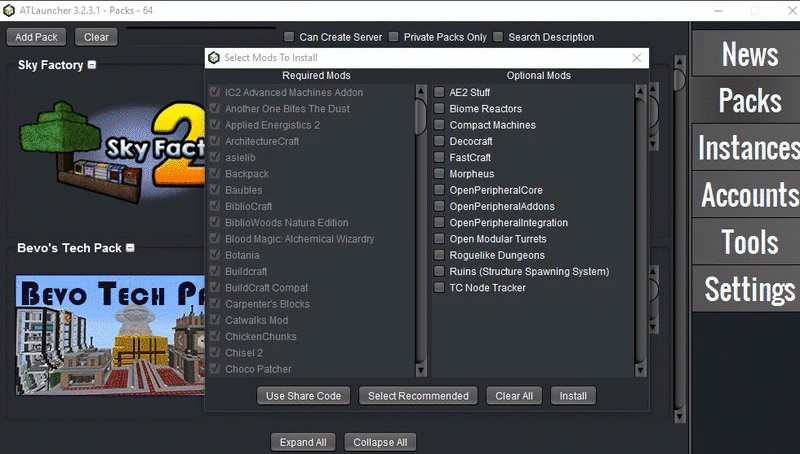Click the Applied Energistics 2 checkbox
Viewport: 800px width, 454px height.
click(215, 124)
